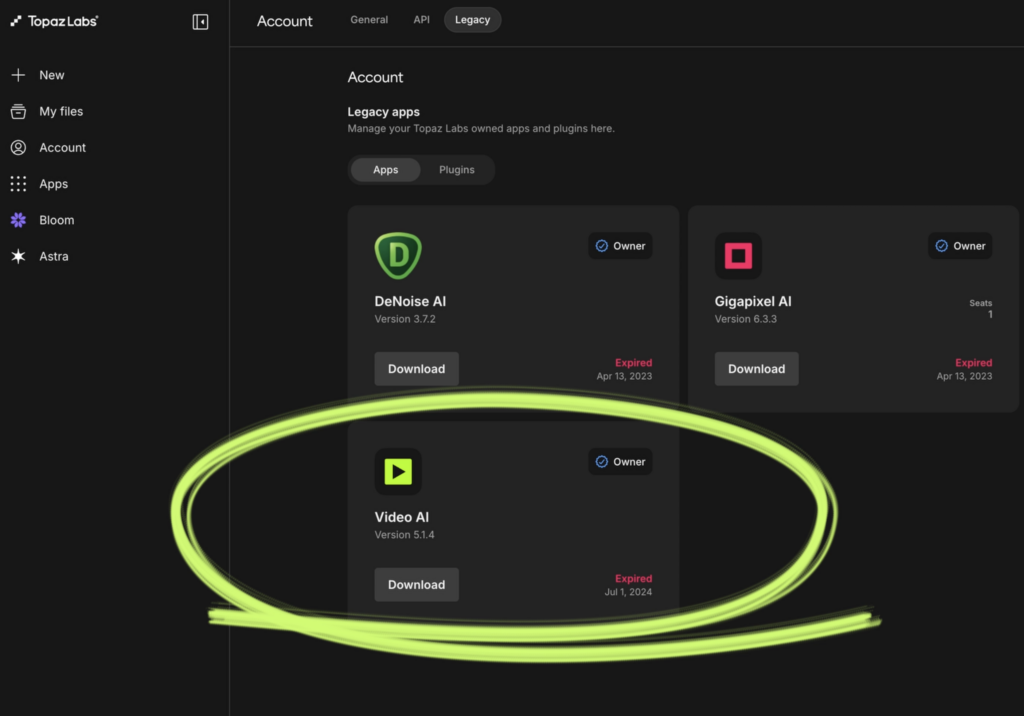Select the Apps segment toggle
The image size is (1024, 716).
(385, 170)
